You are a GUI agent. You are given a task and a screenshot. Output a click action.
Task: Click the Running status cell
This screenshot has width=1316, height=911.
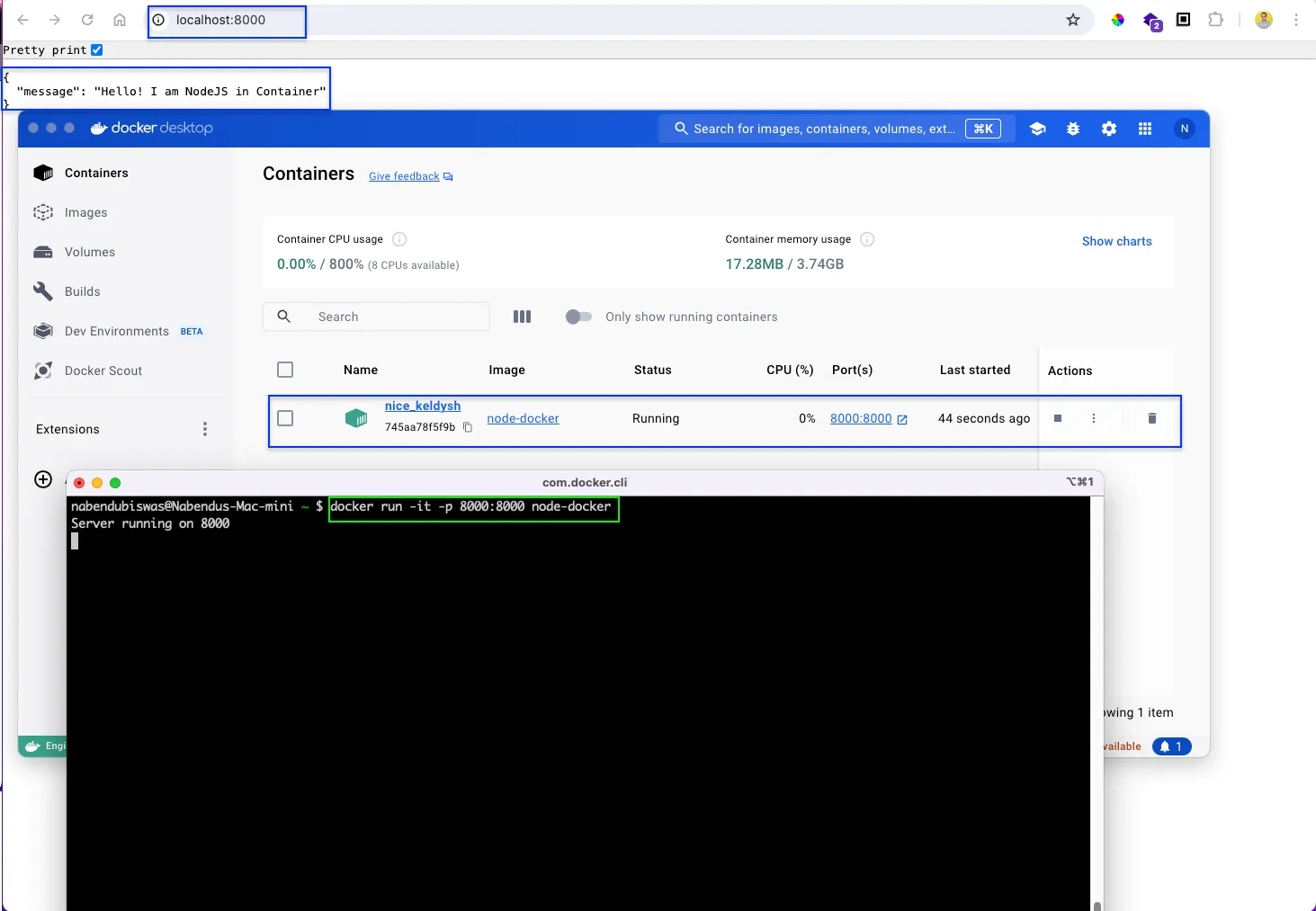point(656,418)
